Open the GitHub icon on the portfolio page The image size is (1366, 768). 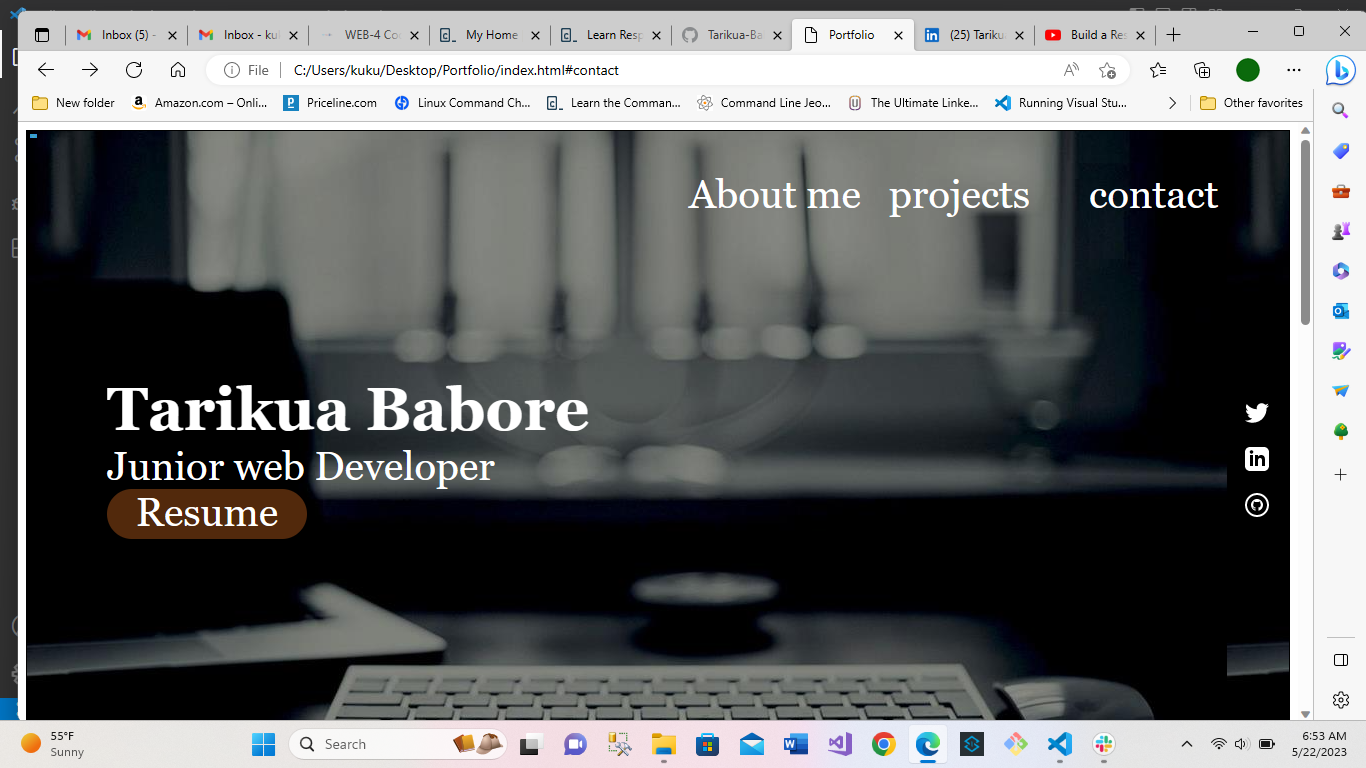pos(1256,505)
